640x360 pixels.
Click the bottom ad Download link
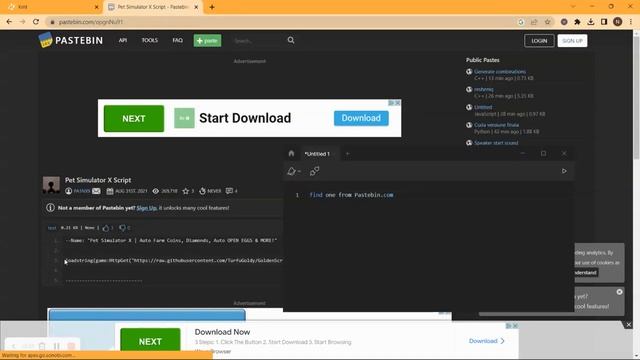click(487, 341)
